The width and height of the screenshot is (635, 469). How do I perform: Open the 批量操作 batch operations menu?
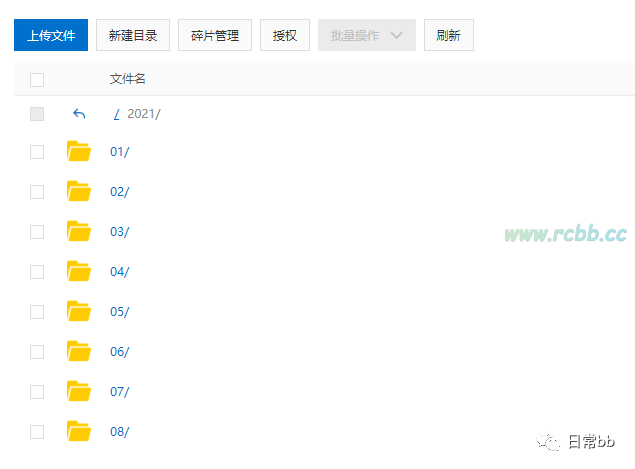pos(367,35)
